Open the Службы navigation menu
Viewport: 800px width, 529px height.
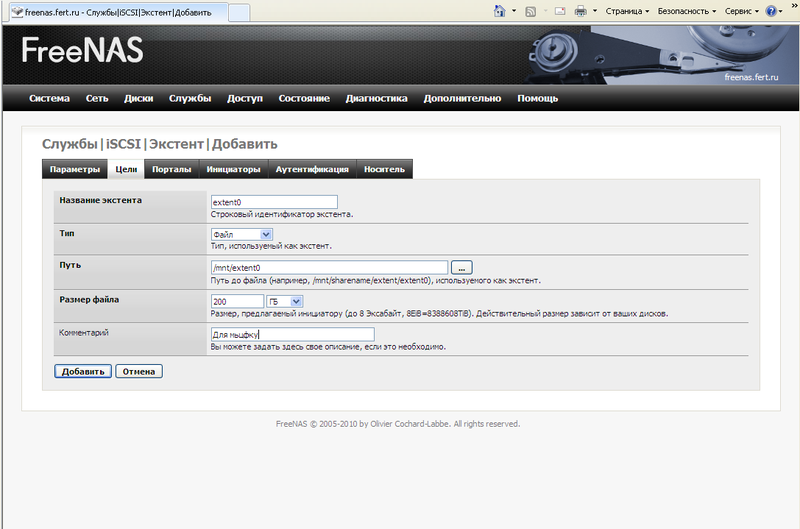190,98
